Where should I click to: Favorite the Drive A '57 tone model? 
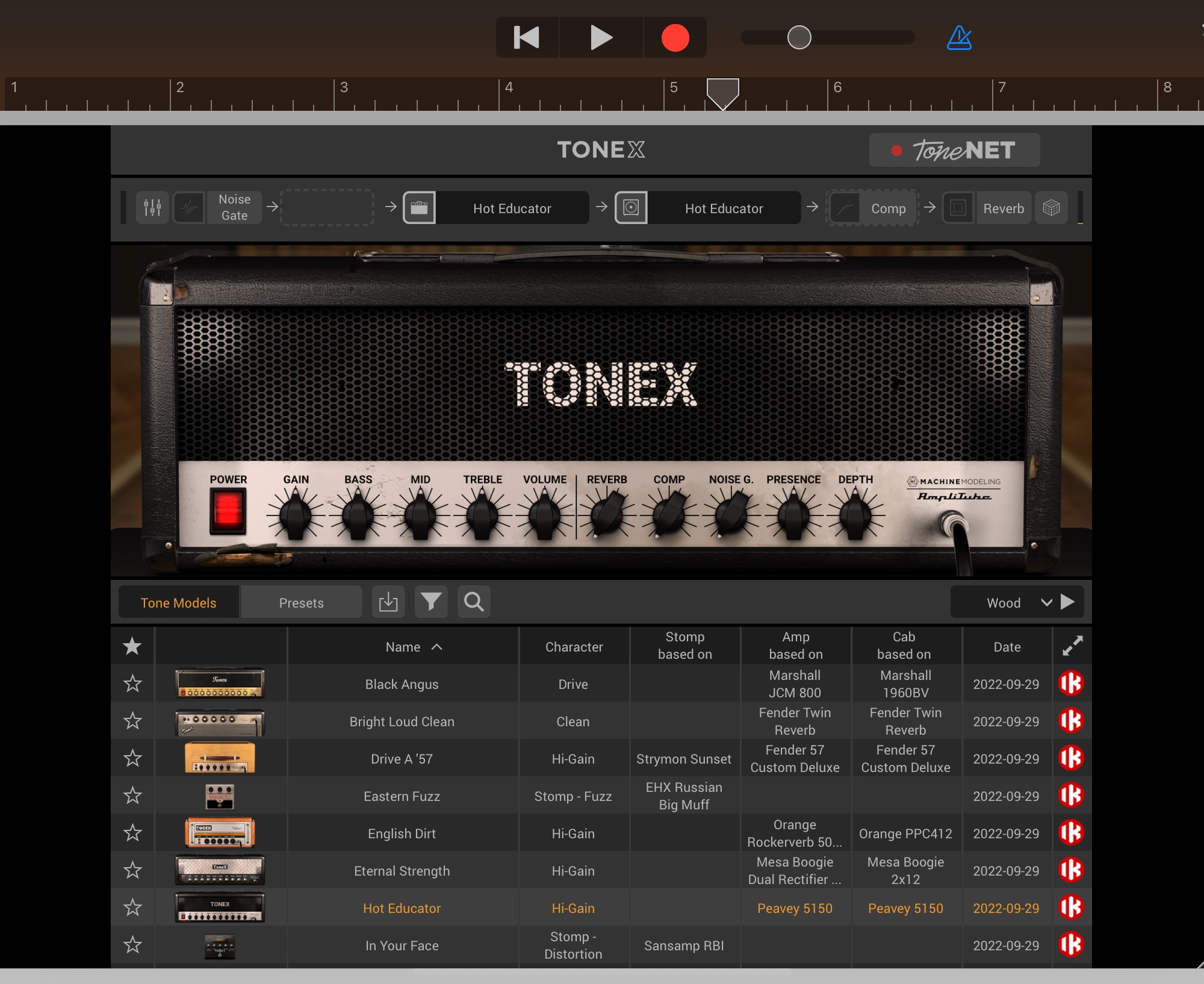[x=132, y=758]
